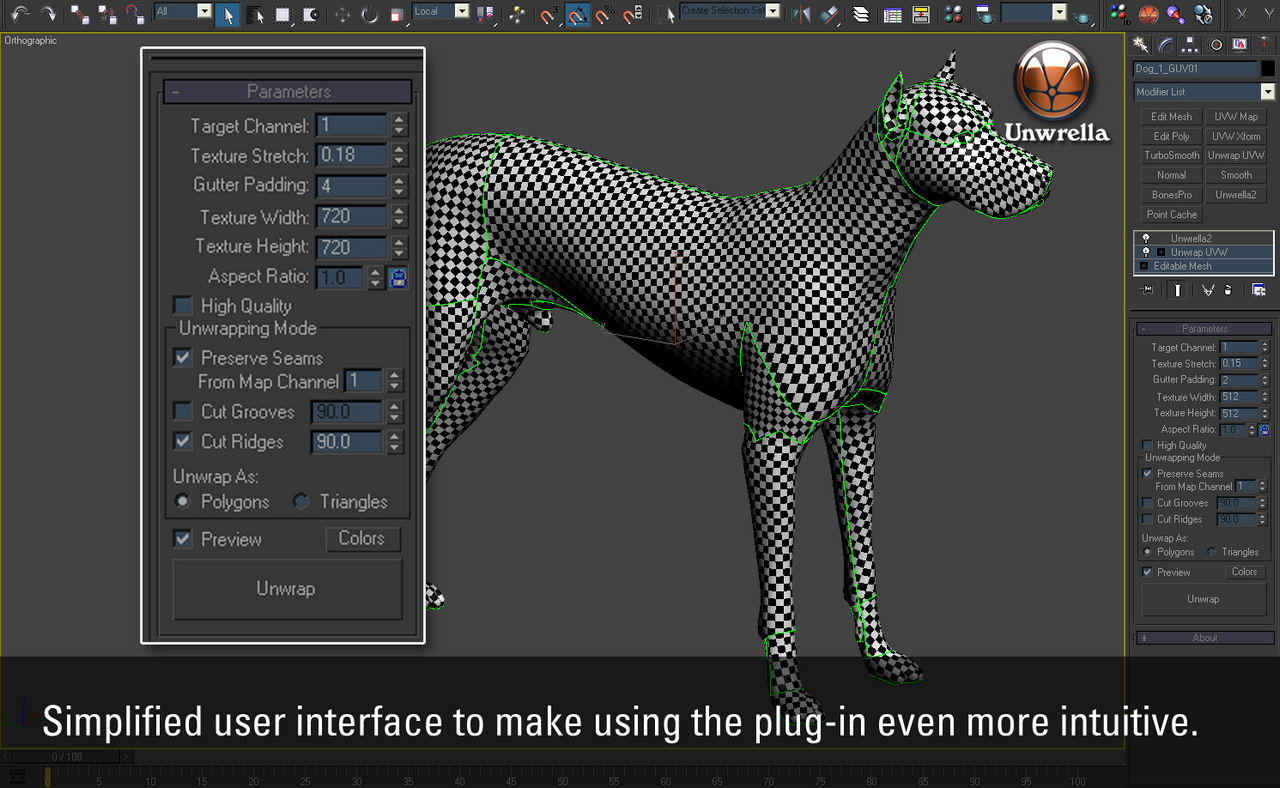Switch to the Modify panel tab
The width and height of the screenshot is (1280, 788).
pyautogui.click(x=1166, y=44)
